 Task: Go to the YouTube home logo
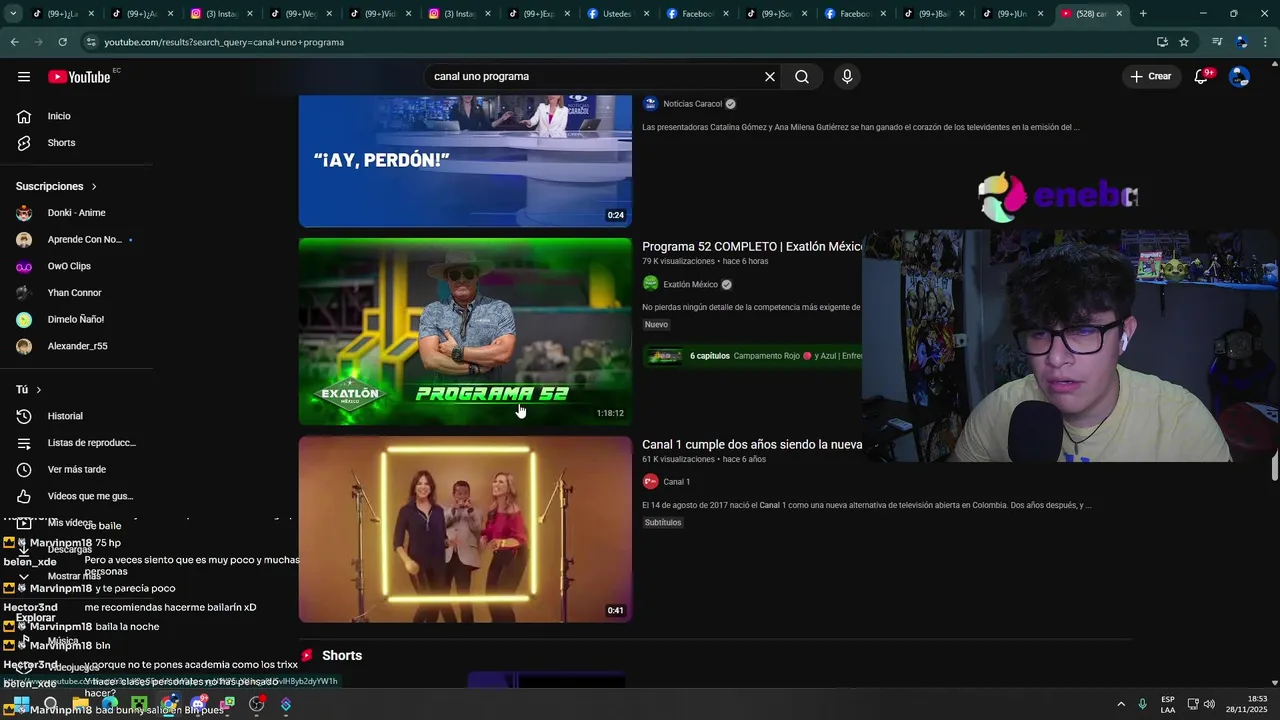point(79,77)
